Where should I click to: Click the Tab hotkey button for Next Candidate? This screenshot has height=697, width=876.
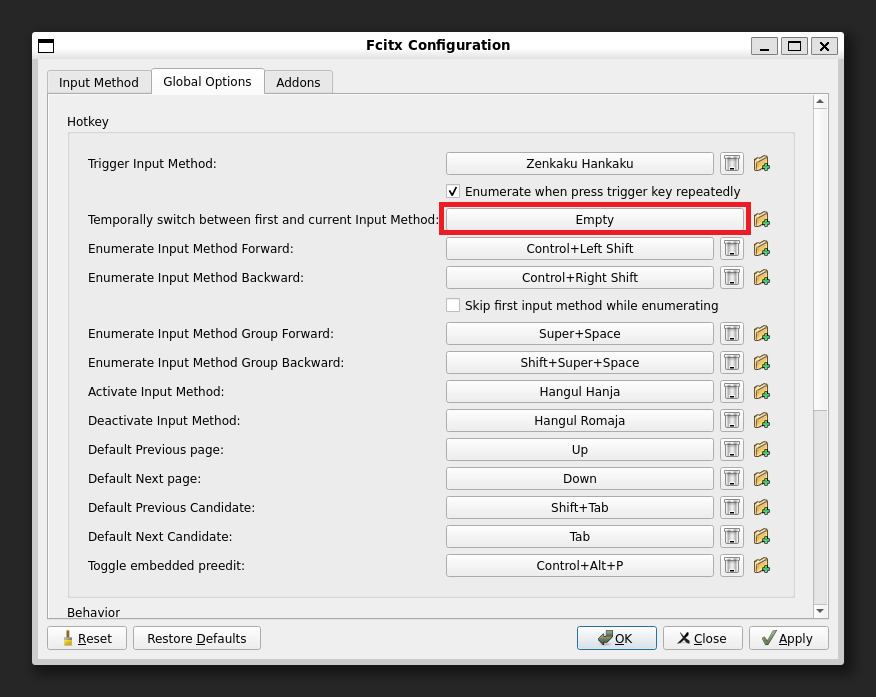point(580,537)
